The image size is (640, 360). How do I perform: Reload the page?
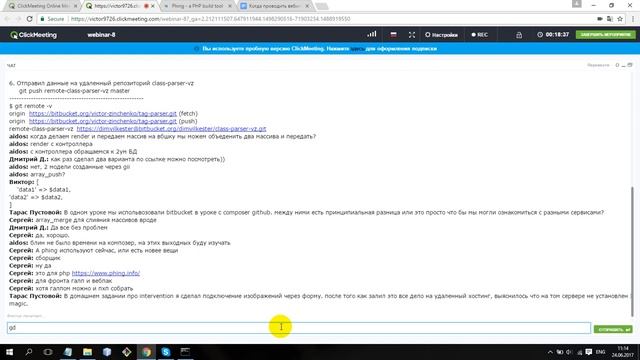(29, 19)
